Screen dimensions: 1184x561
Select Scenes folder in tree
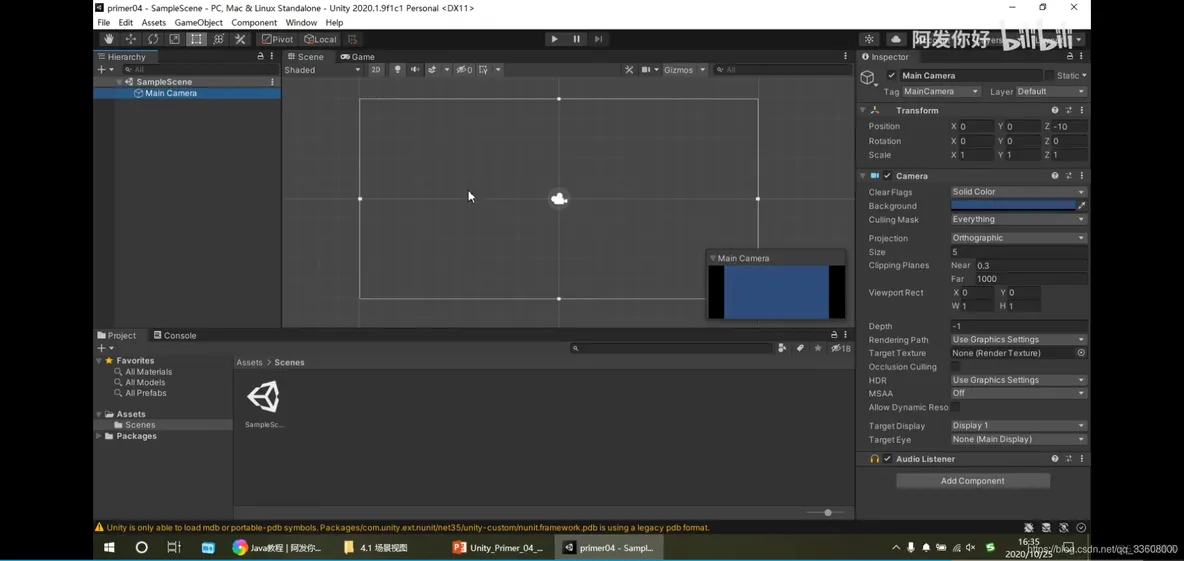coord(140,424)
